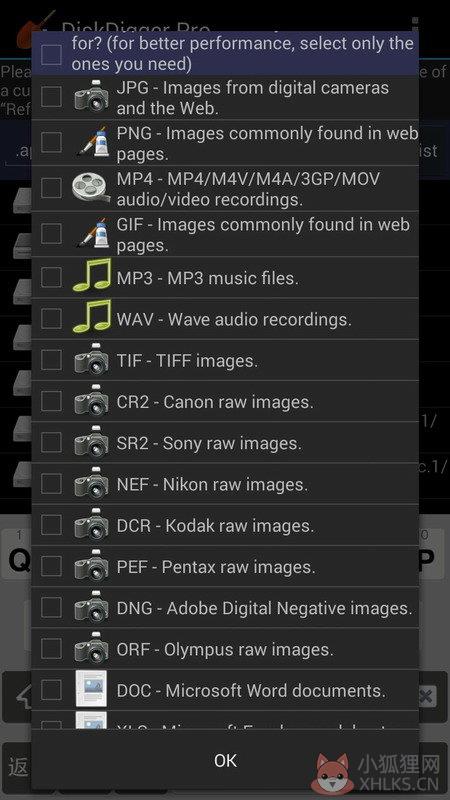Click the camera icon beside DNG Adobe

91,607
